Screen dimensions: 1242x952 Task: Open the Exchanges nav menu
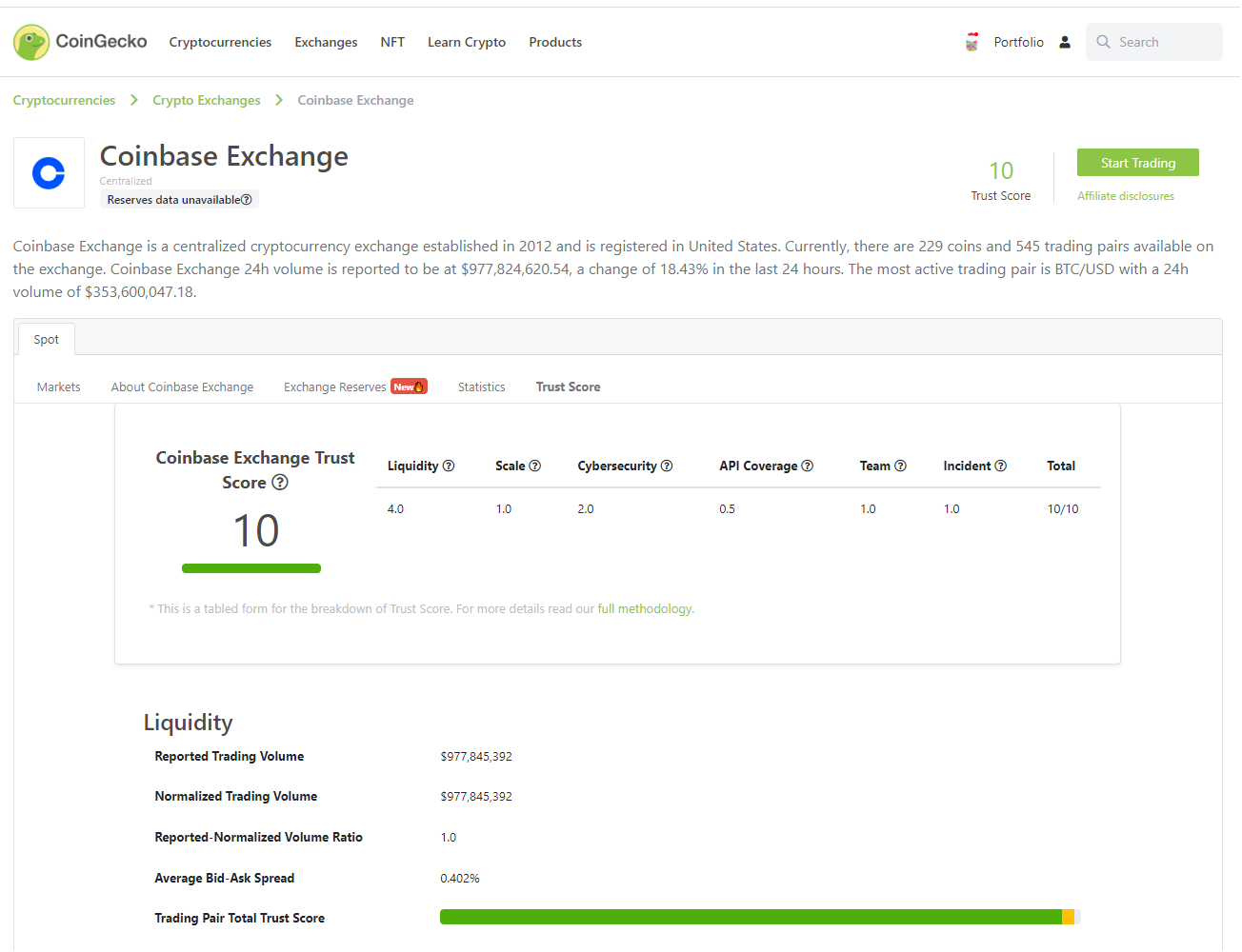[x=326, y=42]
